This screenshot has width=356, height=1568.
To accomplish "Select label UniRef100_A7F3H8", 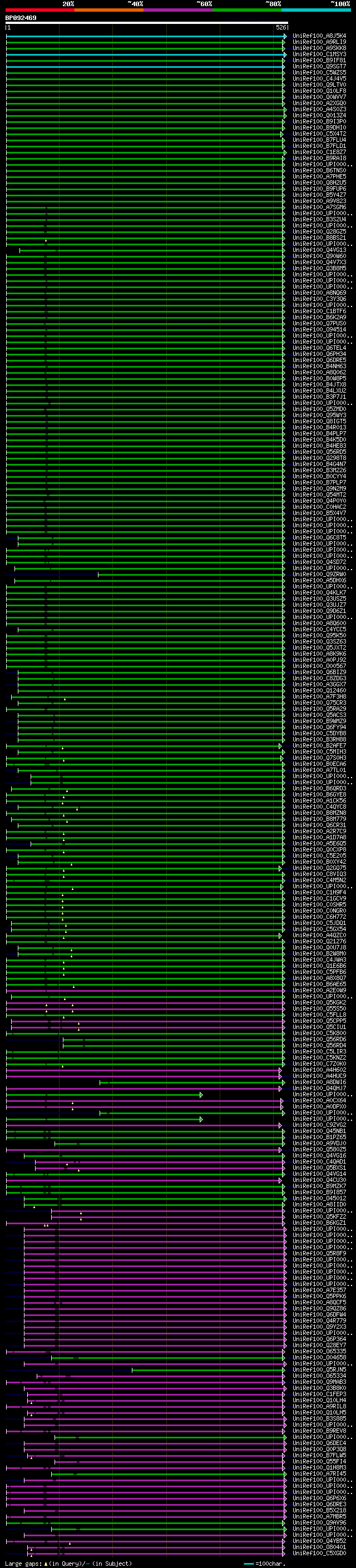I will (x=319, y=696).
